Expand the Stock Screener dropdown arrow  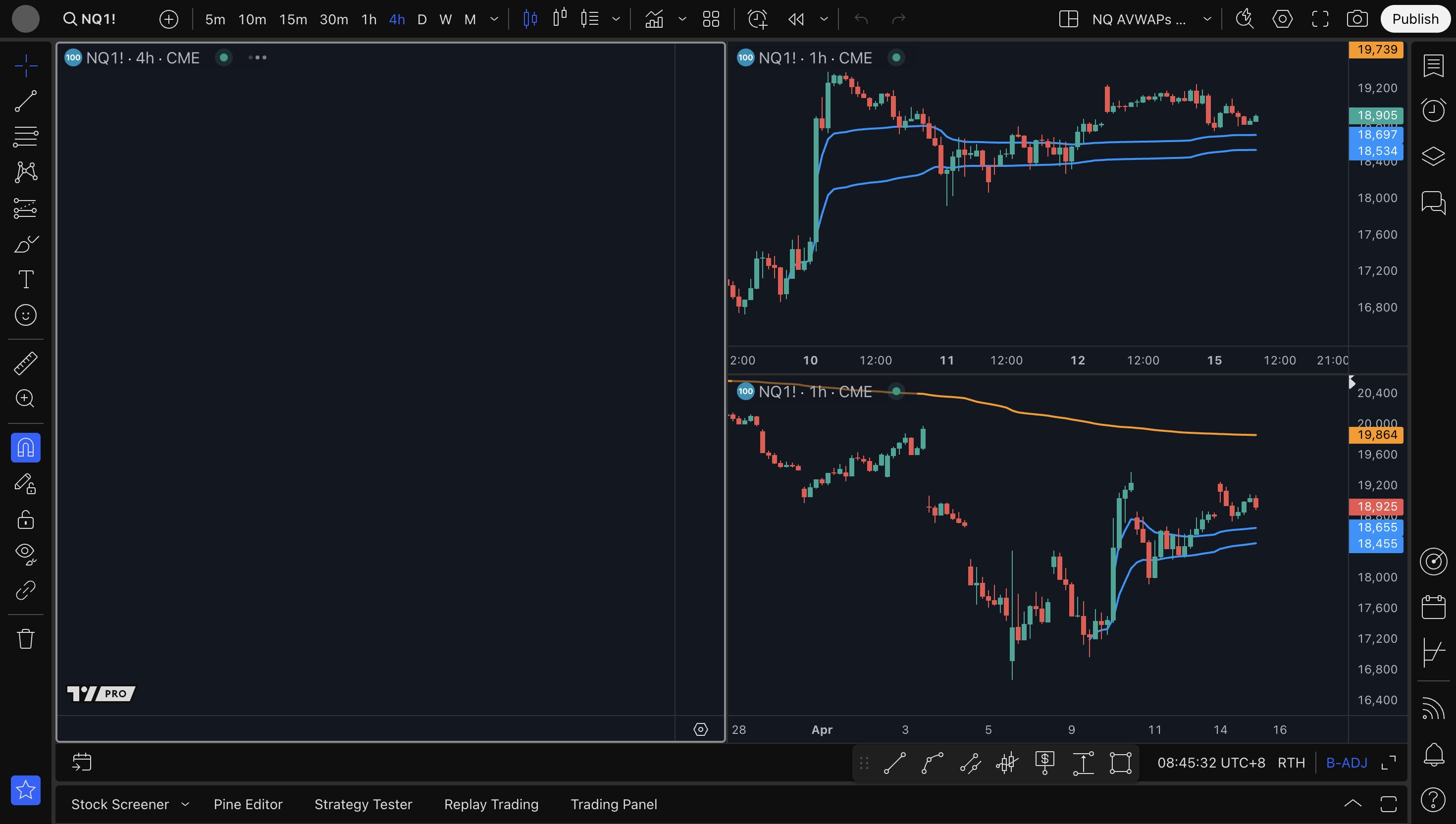tap(185, 804)
